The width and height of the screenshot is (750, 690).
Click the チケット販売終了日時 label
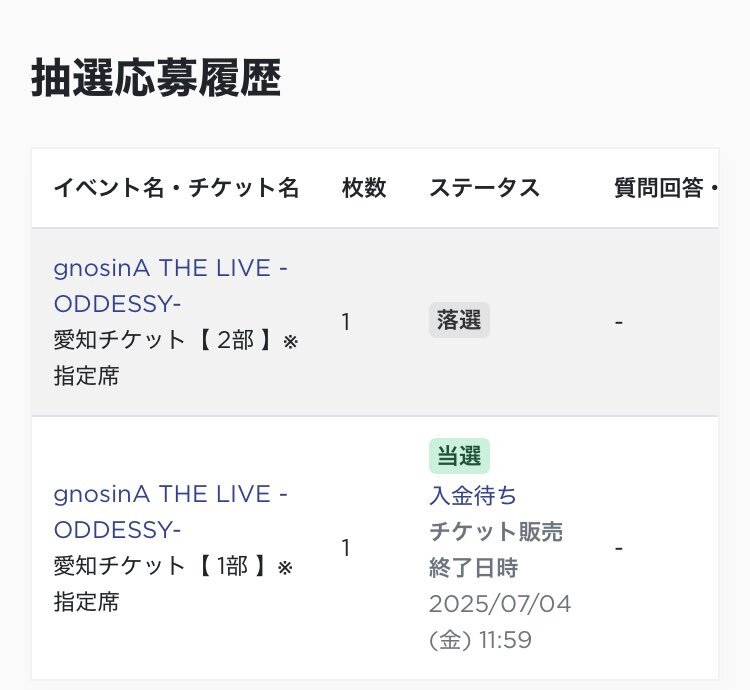496,550
